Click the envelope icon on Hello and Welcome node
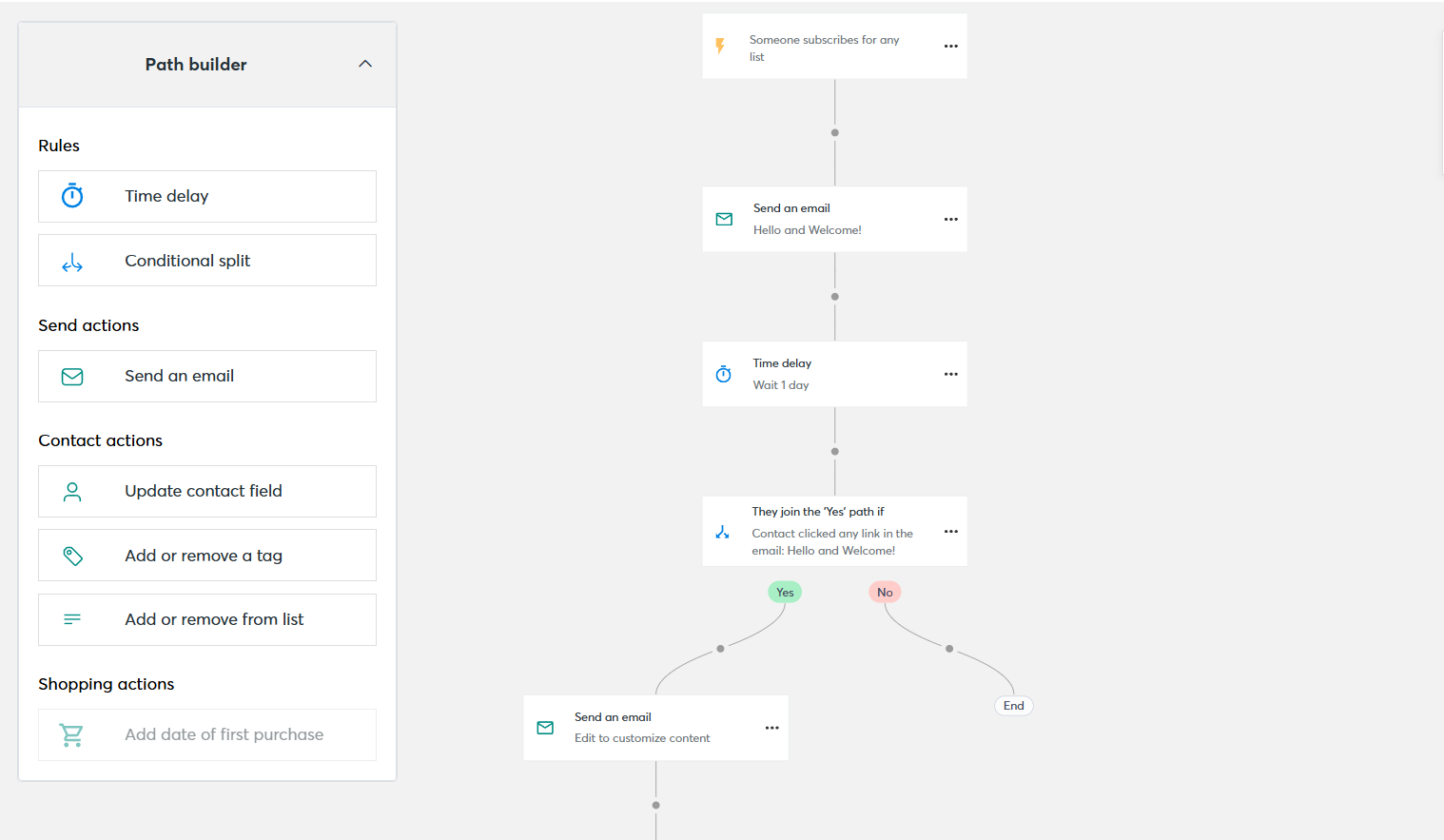The image size is (1444, 840). click(724, 219)
